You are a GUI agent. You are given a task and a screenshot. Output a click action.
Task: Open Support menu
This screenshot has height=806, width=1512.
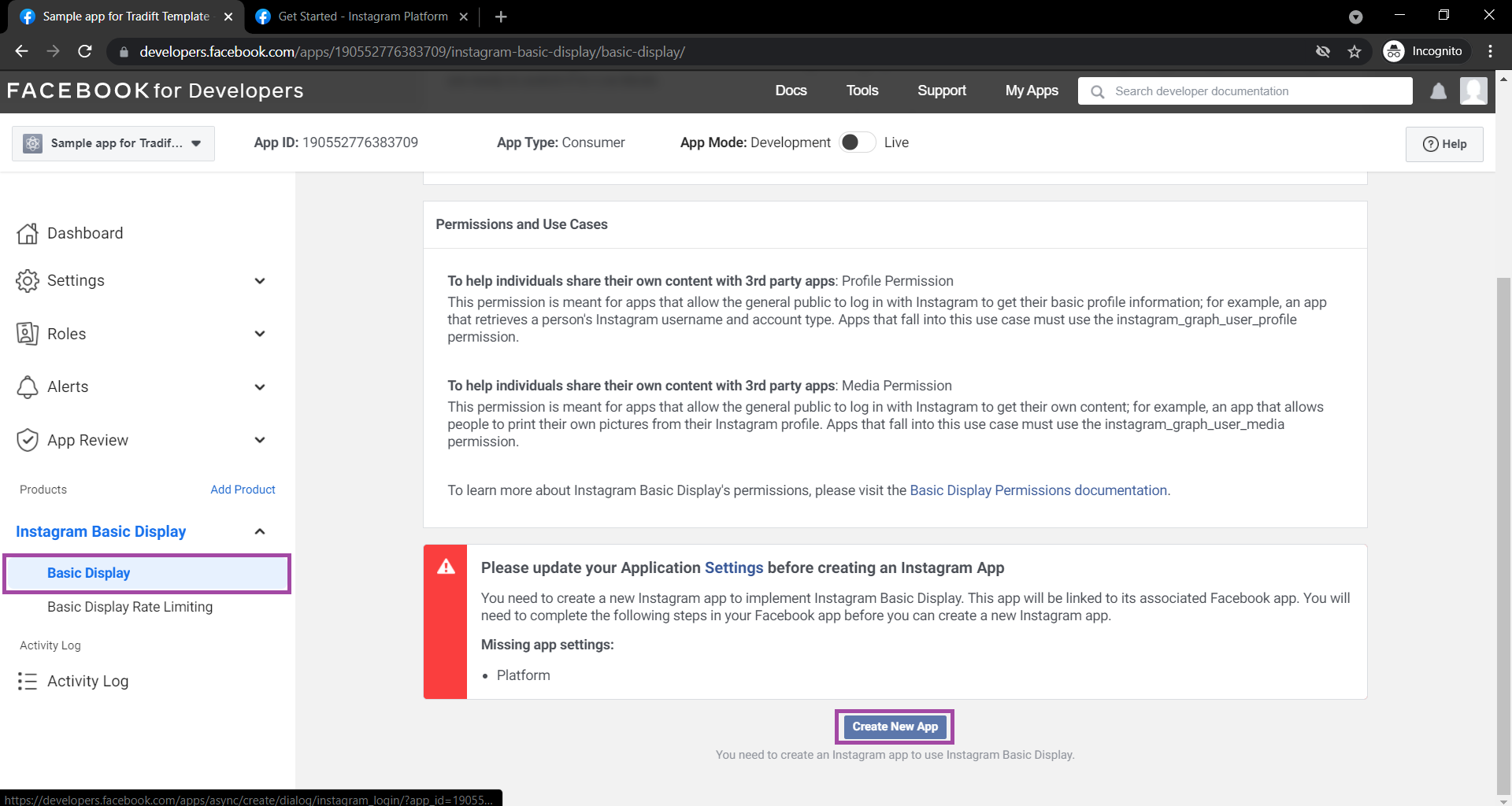point(941,91)
